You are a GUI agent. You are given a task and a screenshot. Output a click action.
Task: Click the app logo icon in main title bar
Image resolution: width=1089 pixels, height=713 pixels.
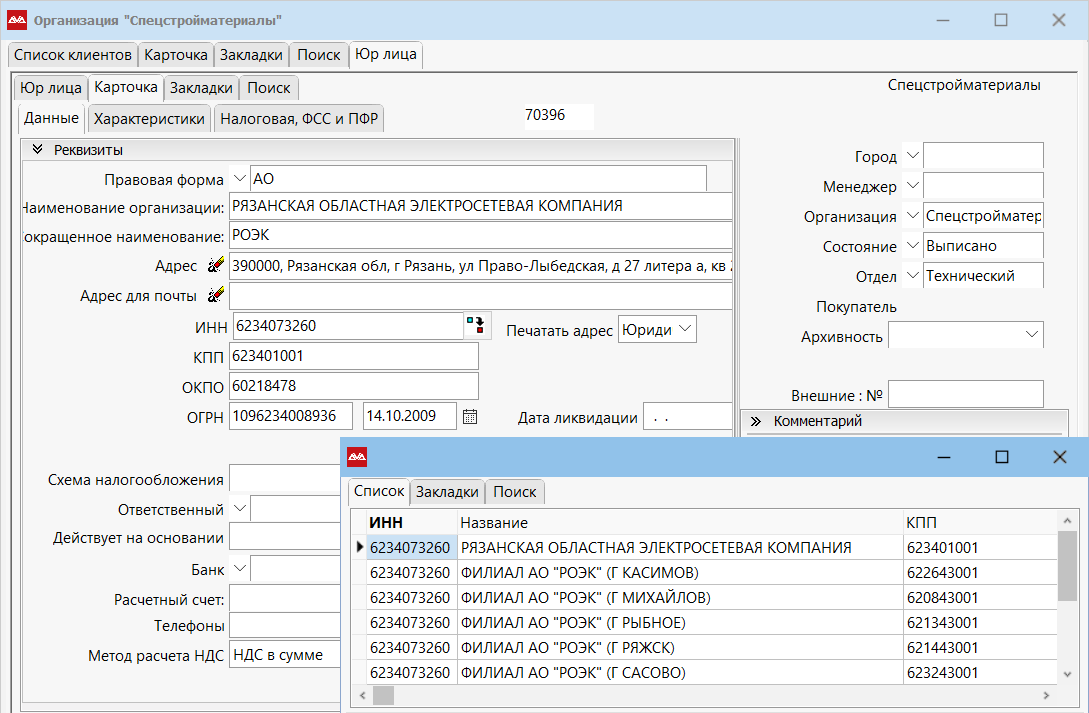click(x=17, y=20)
